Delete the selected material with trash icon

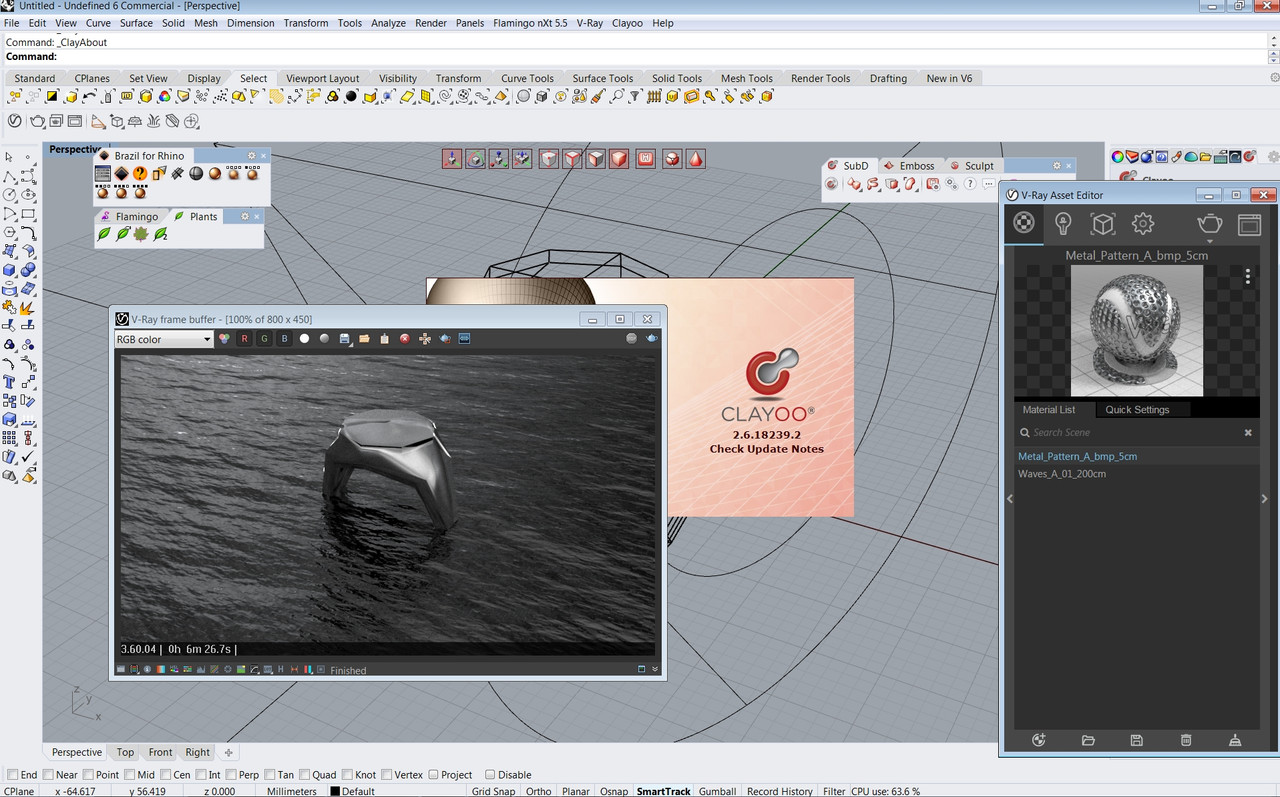pos(1186,740)
